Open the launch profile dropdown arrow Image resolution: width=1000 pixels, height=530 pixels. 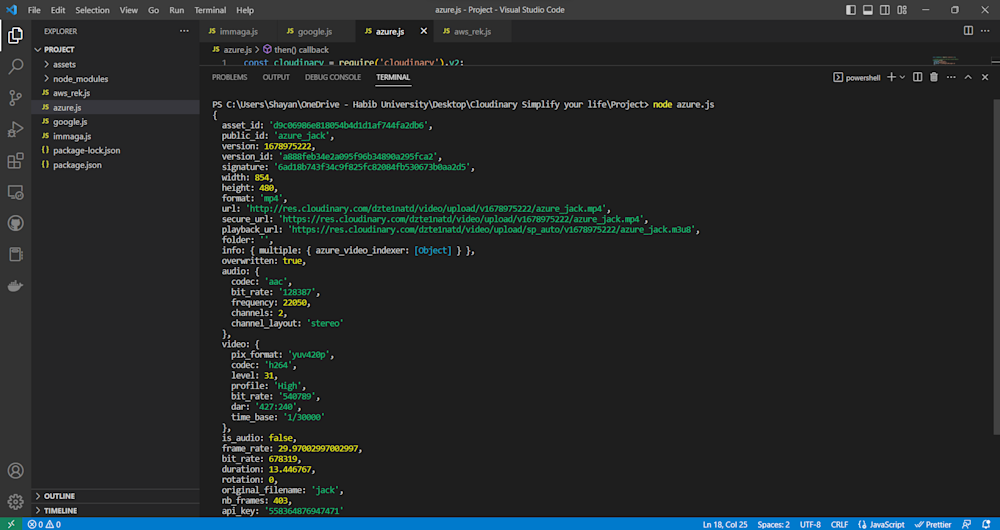902,77
